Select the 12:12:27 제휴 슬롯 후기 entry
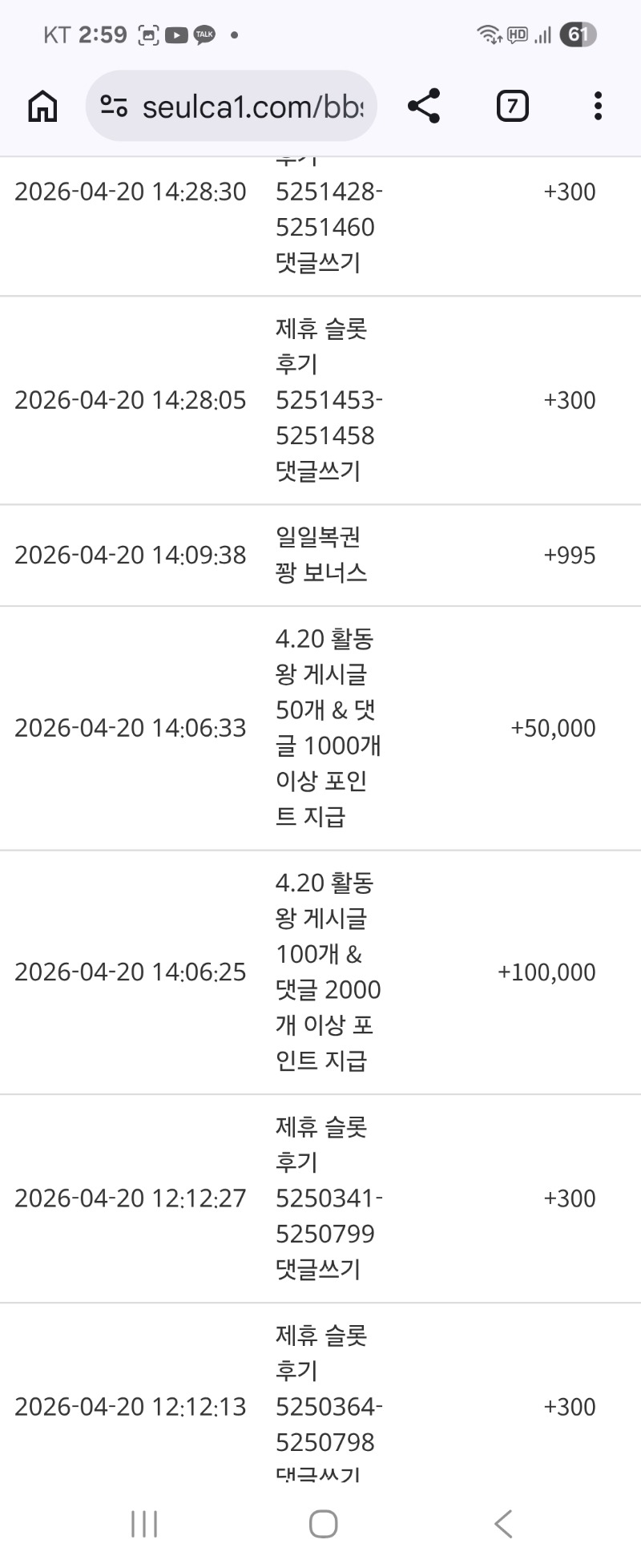This screenshot has width=641, height=1568. coord(320,1198)
